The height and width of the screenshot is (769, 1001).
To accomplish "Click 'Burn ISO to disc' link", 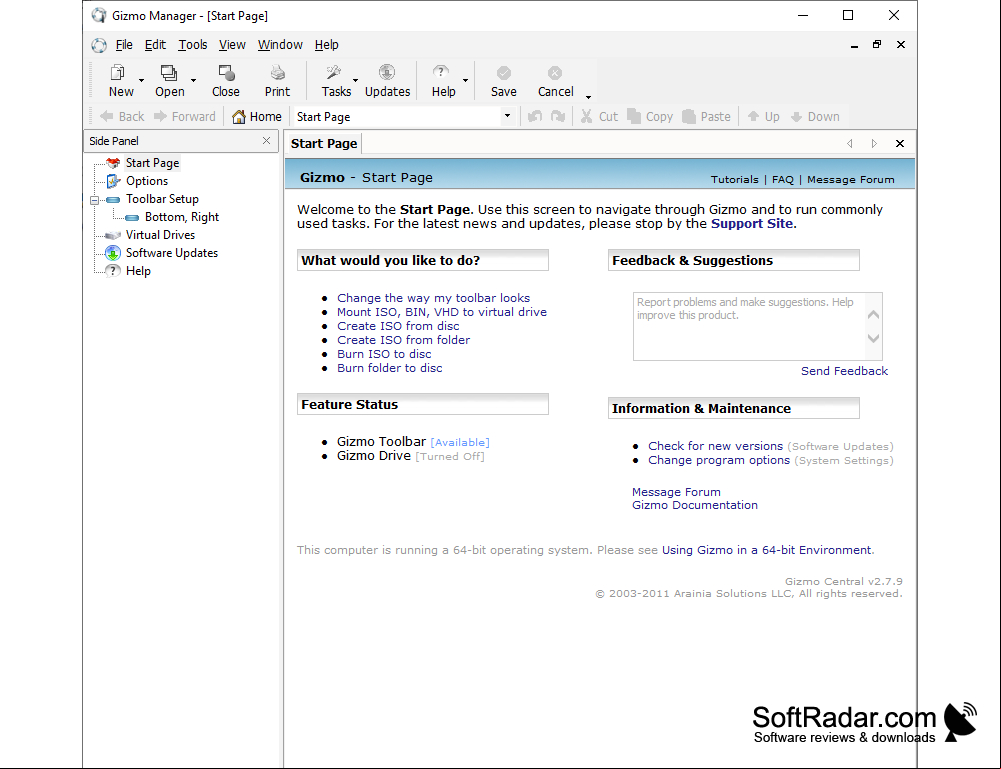I will tap(384, 354).
